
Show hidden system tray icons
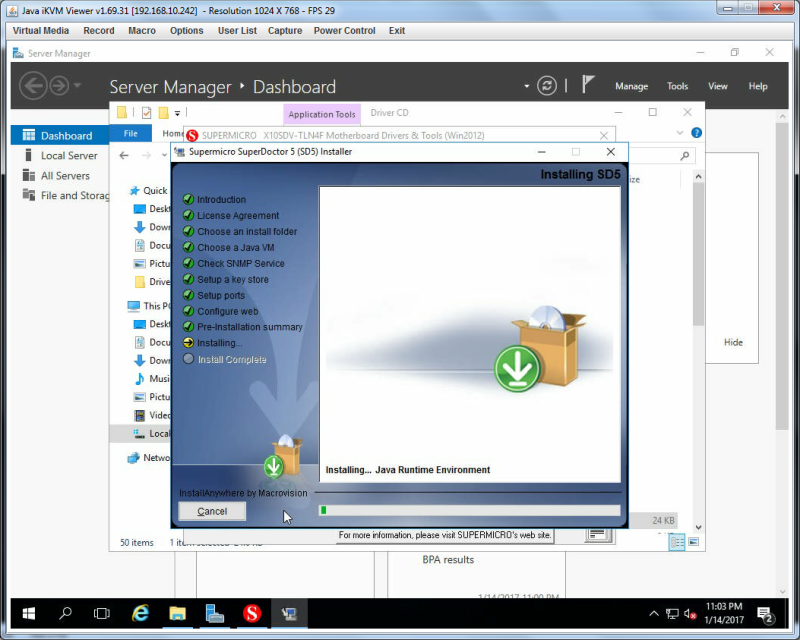[654, 613]
